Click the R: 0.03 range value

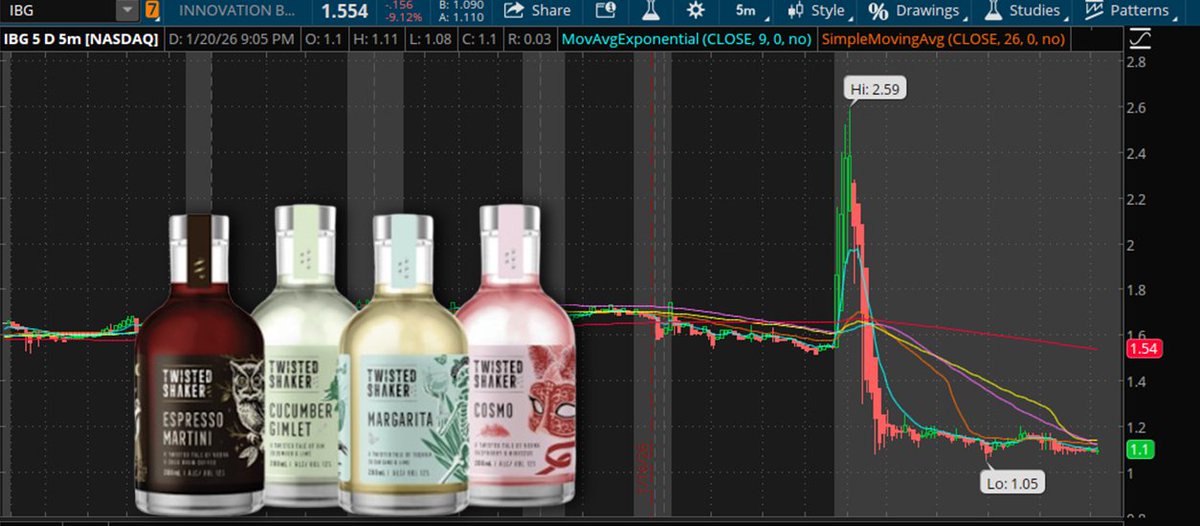pyautogui.click(x=531, y=40)
